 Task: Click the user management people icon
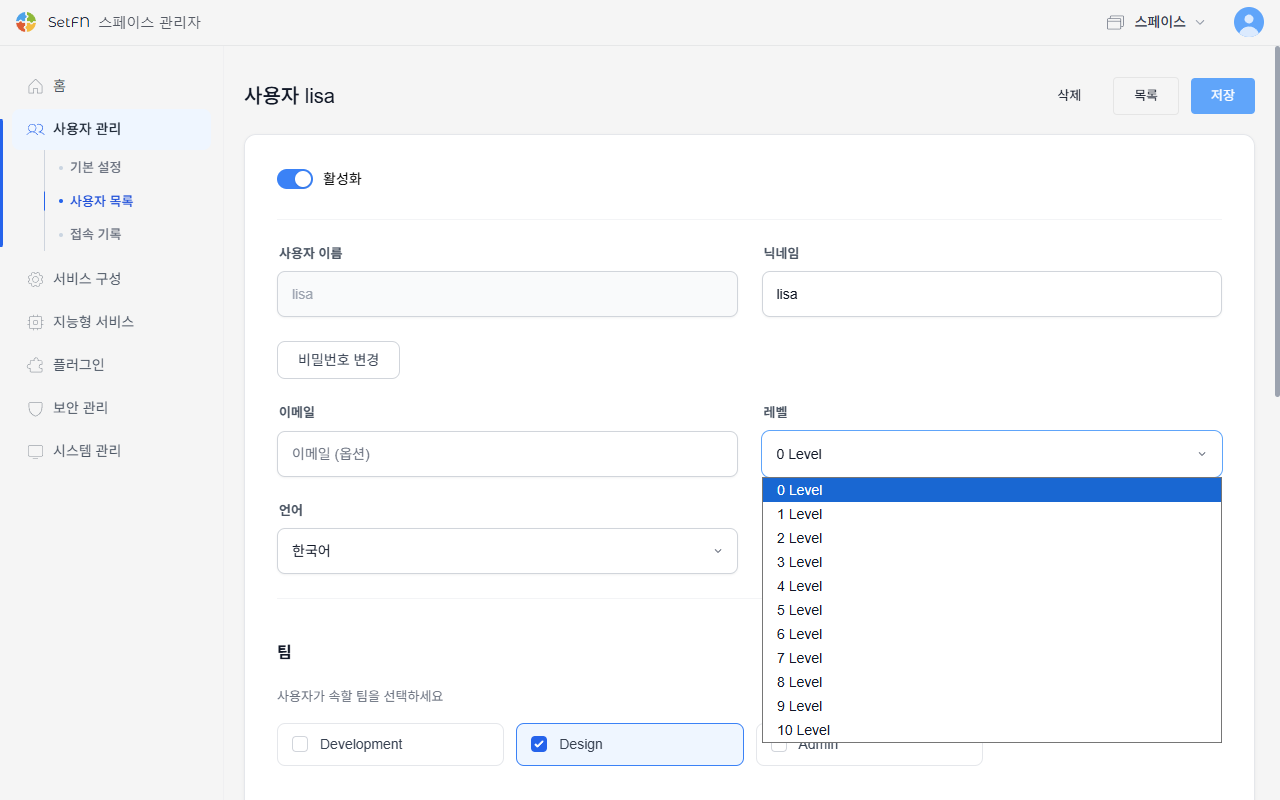(x=36, y=129)
